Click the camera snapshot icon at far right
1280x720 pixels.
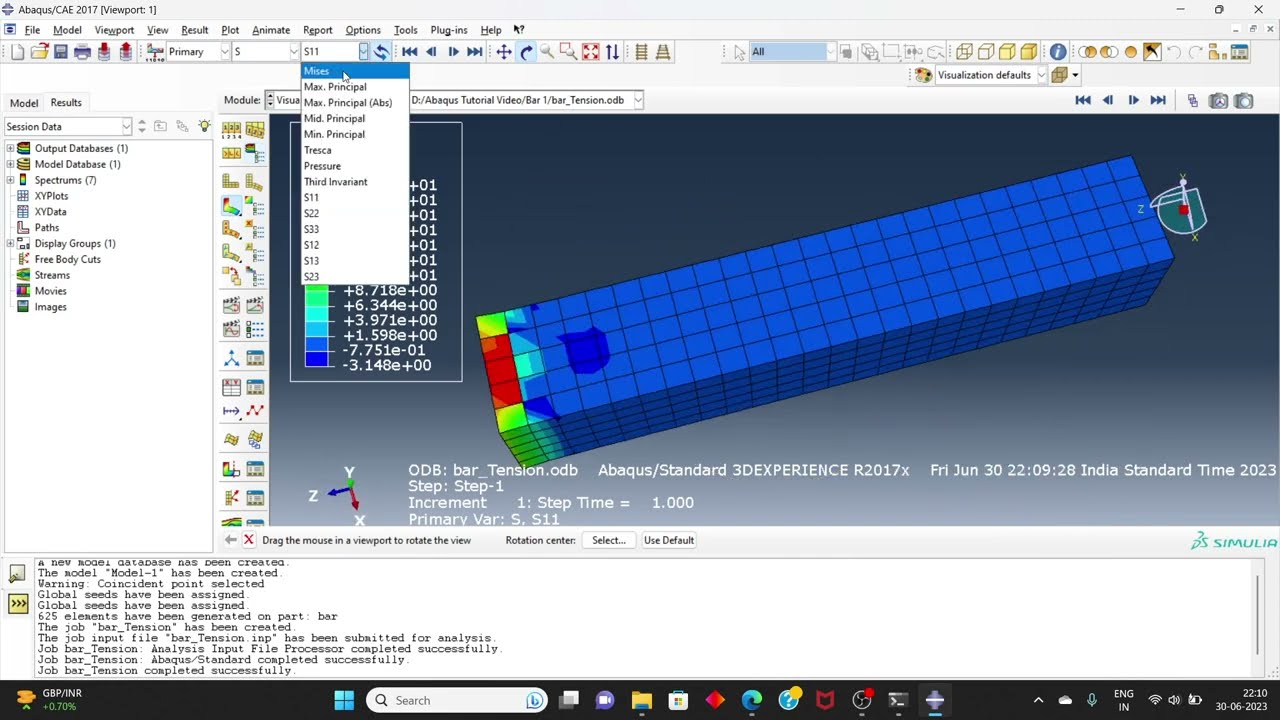[1243, 100]
